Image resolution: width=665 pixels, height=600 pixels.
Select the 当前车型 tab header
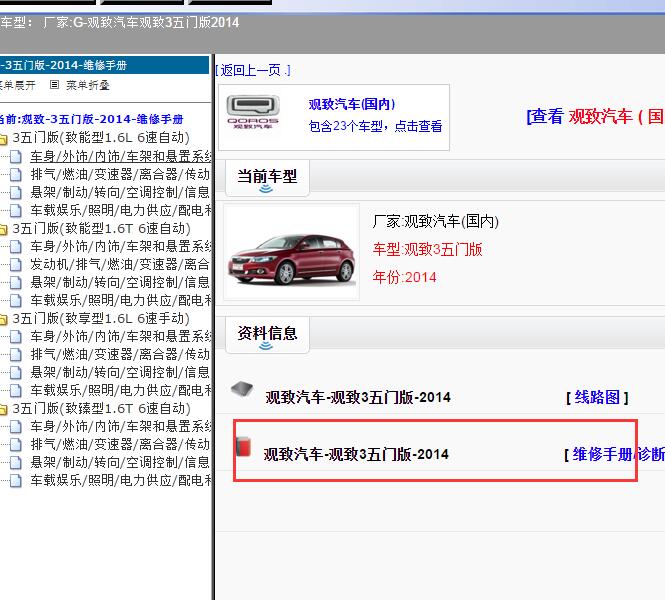tap(267, 177)
